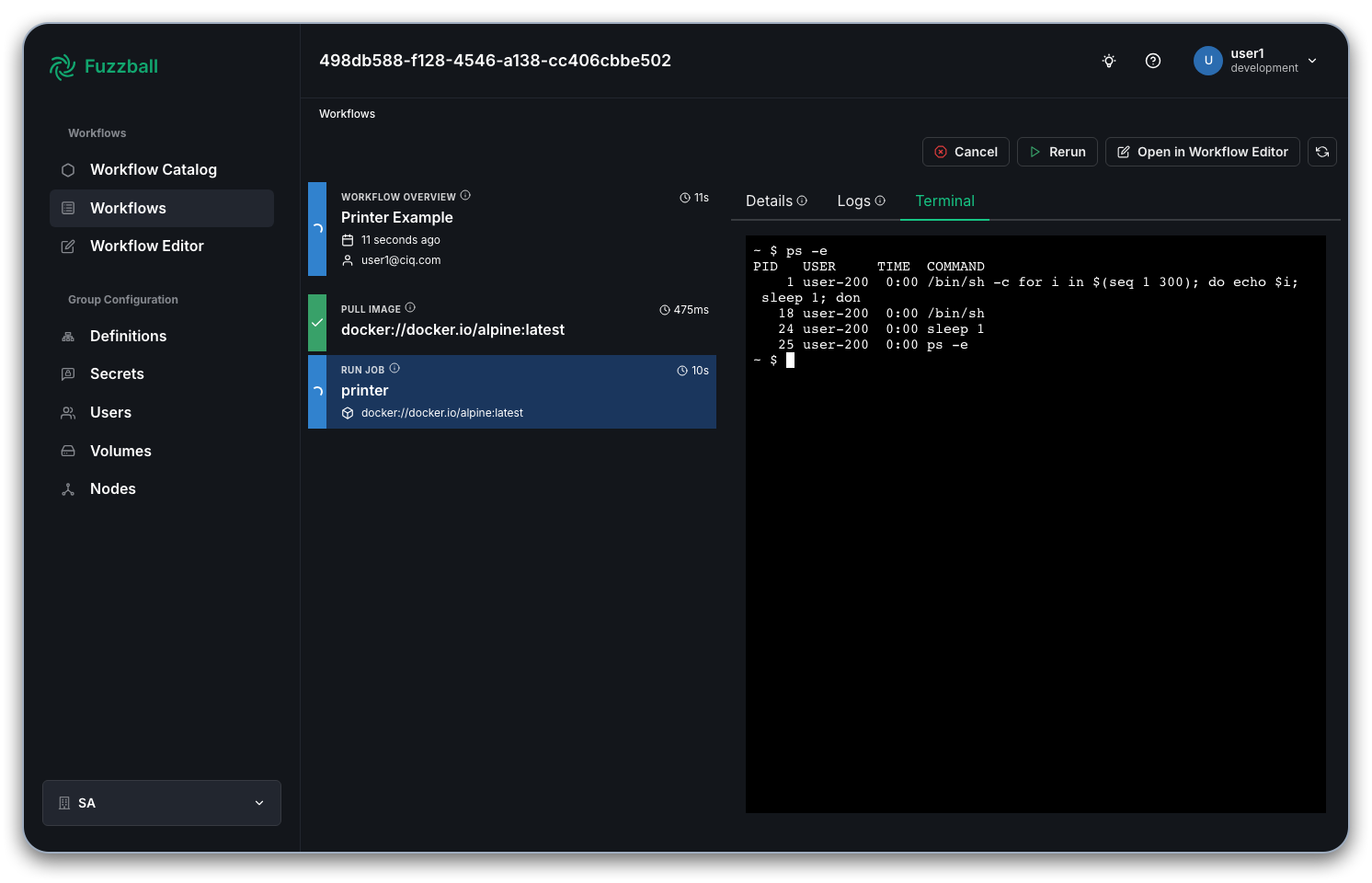The image size is (1372, 883).
Task: Click the container cube icon under printer
Action: click(348, 413)
